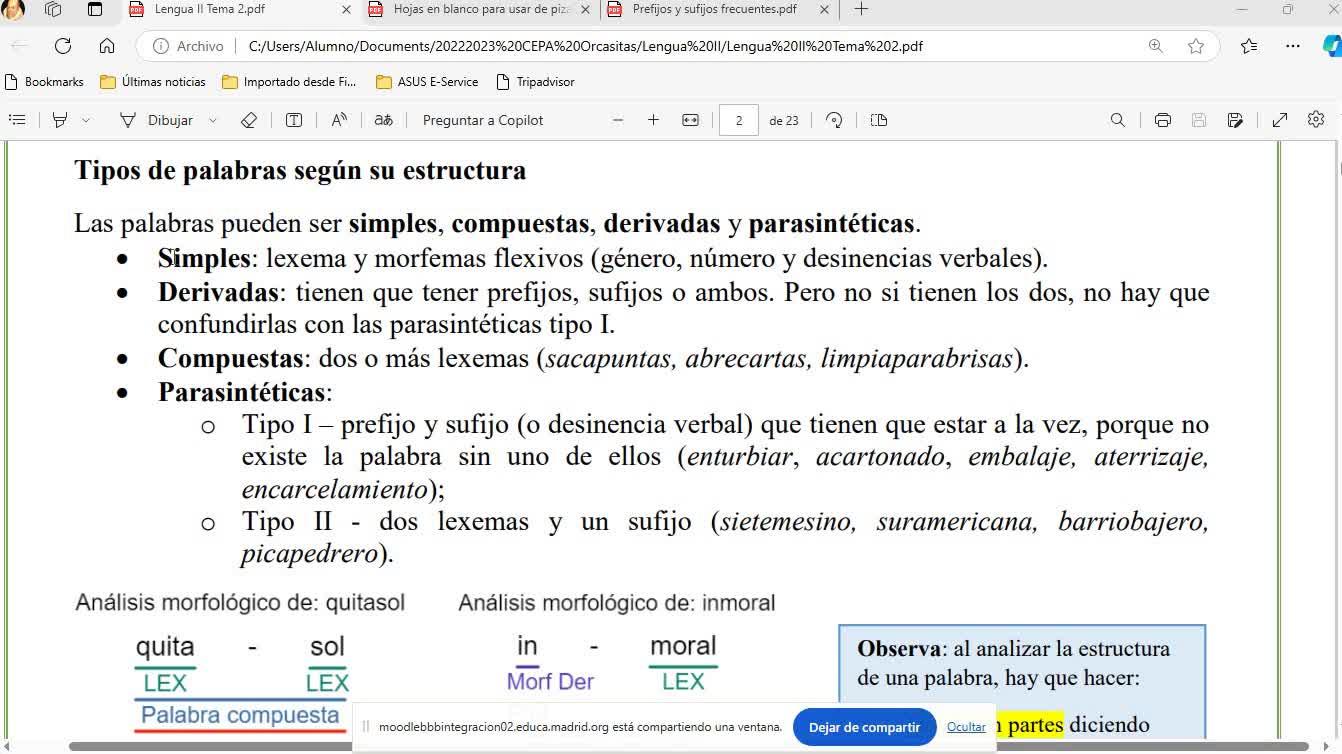The width and height of the screenshot is (1342, 754).
Task: Click the text Análisis morfológico de: inmoral
Action: 617,603
